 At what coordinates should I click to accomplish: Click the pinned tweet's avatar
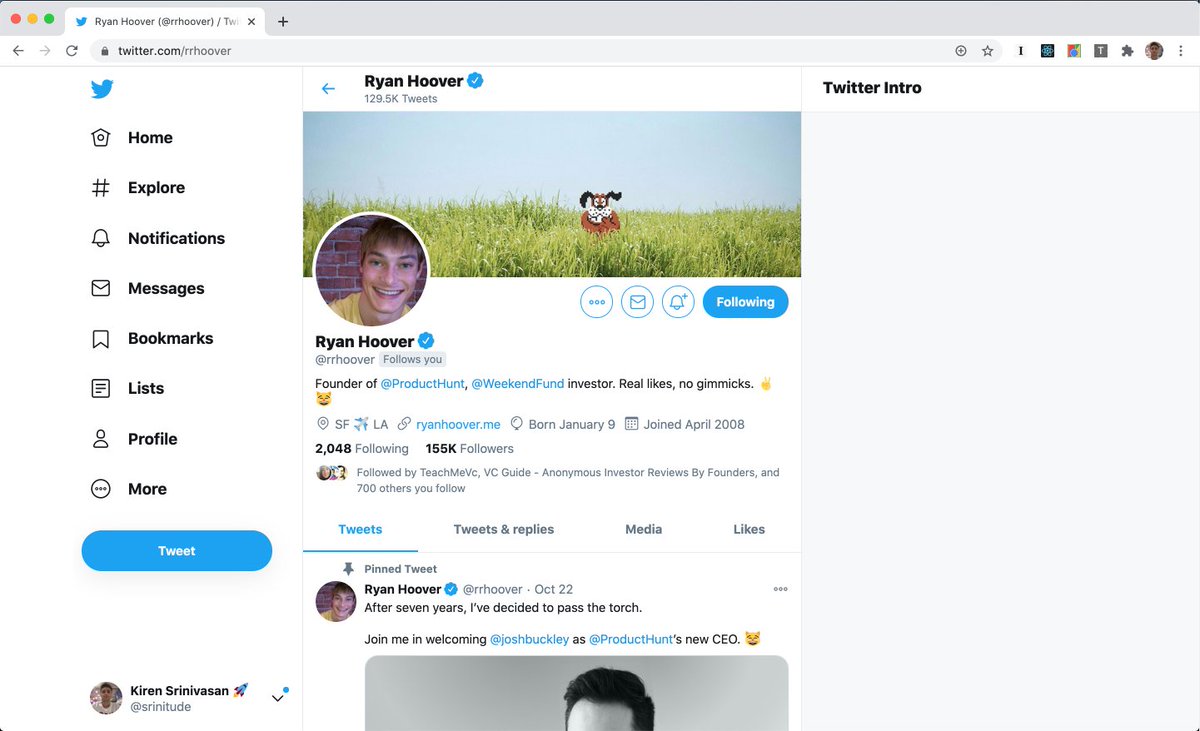336,602
